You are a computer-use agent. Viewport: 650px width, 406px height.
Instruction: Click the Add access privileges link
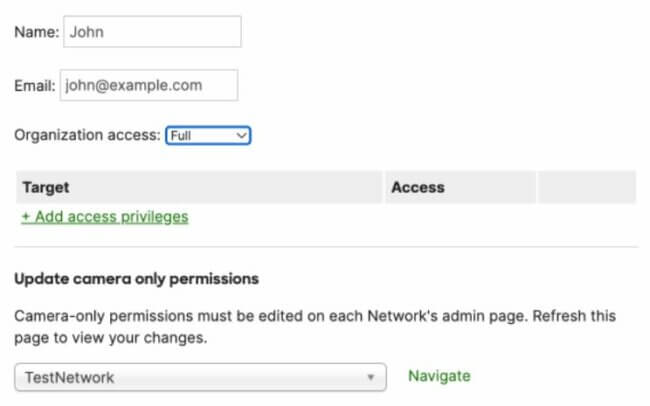coord(105,217)
